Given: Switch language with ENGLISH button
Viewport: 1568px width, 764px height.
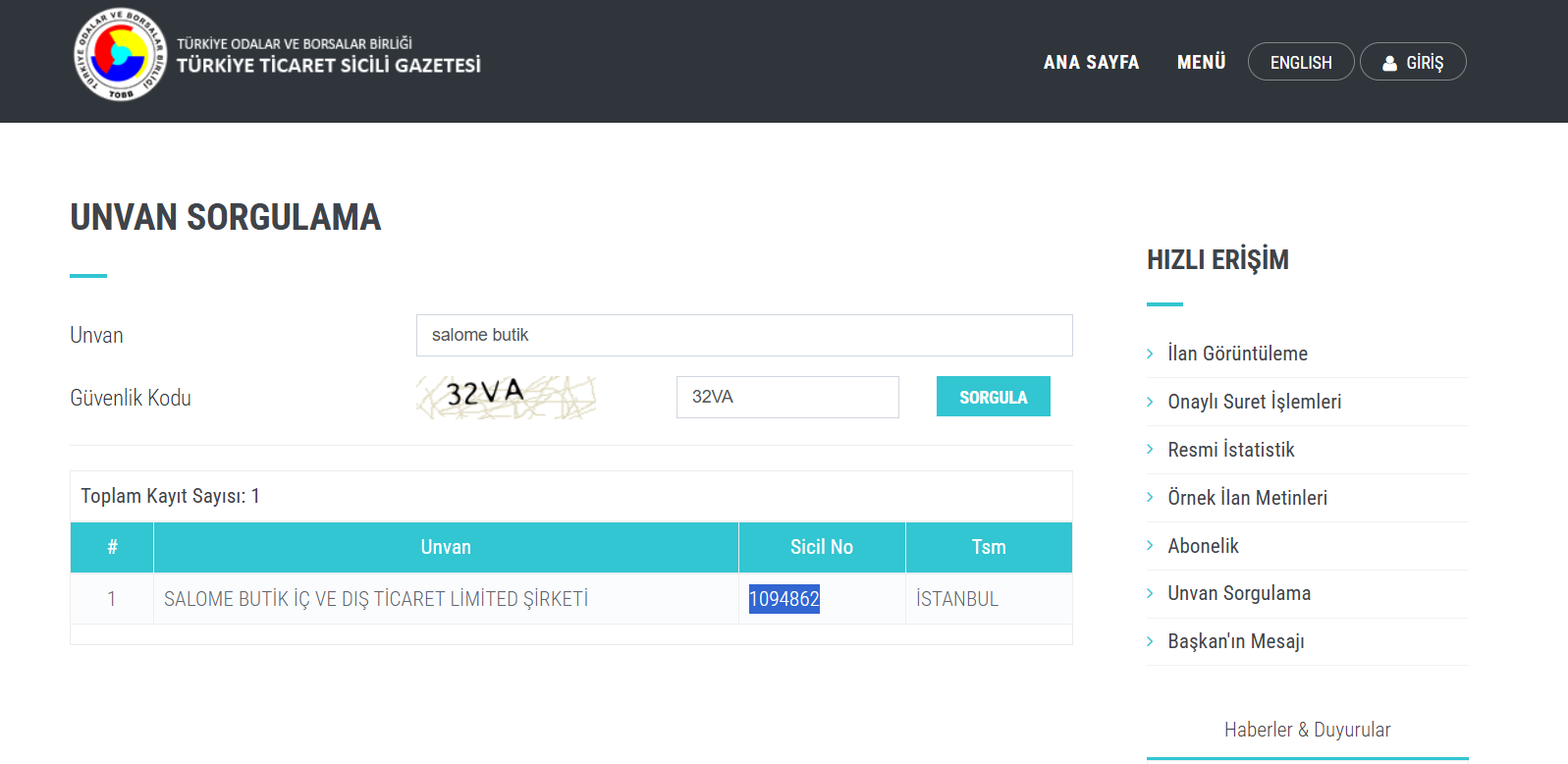Looking at the screenshot, I should (x=1300, y=63).
